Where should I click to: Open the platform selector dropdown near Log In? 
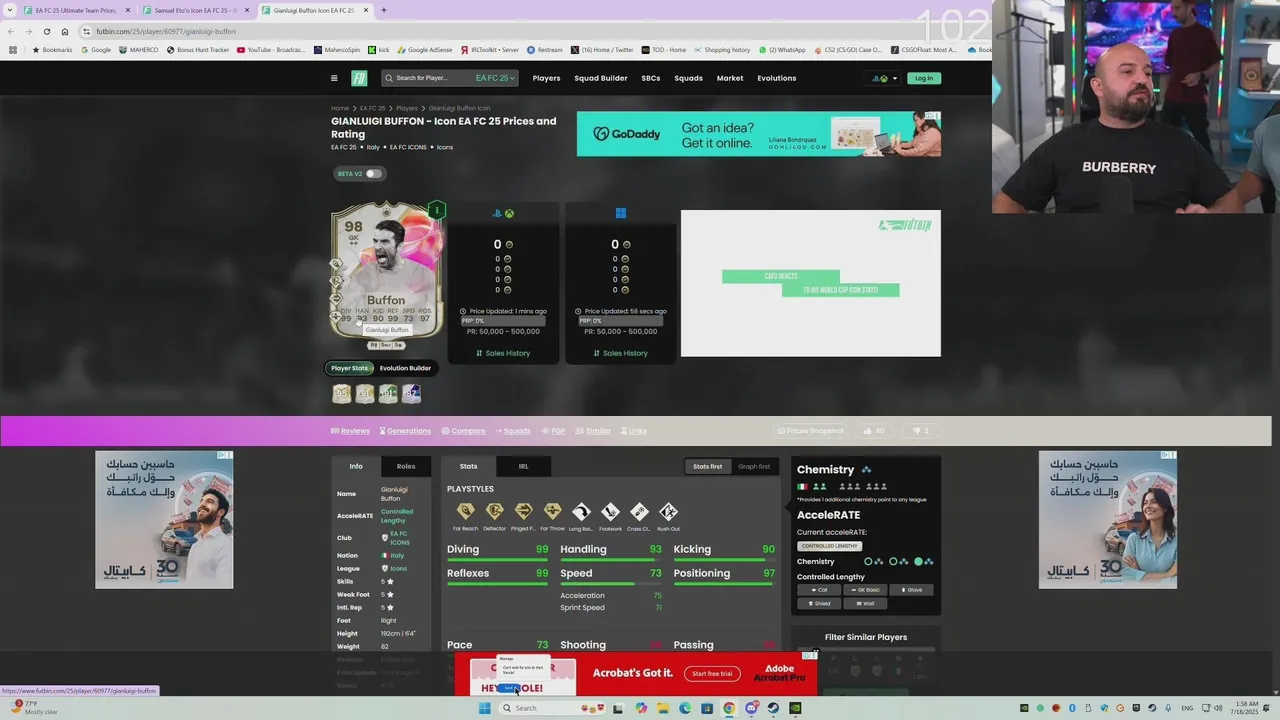(884, 78)
